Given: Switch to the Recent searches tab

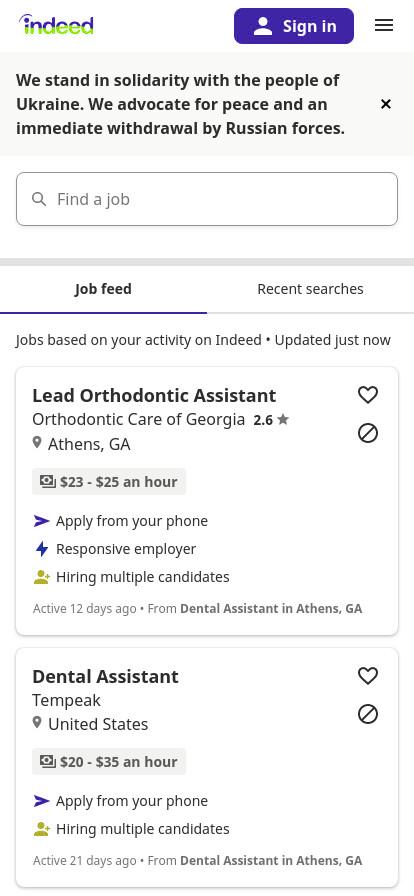Looking at the screenshot, I should (310, 289).
